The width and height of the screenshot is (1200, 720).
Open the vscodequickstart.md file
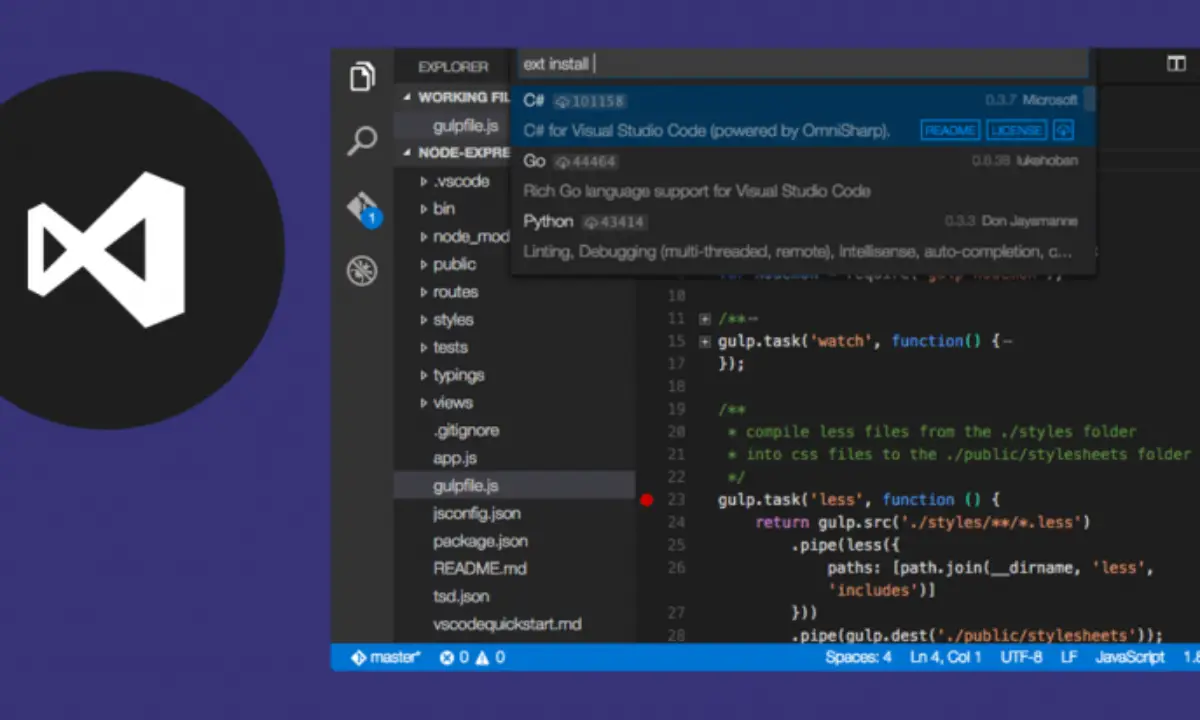point(507,624)
